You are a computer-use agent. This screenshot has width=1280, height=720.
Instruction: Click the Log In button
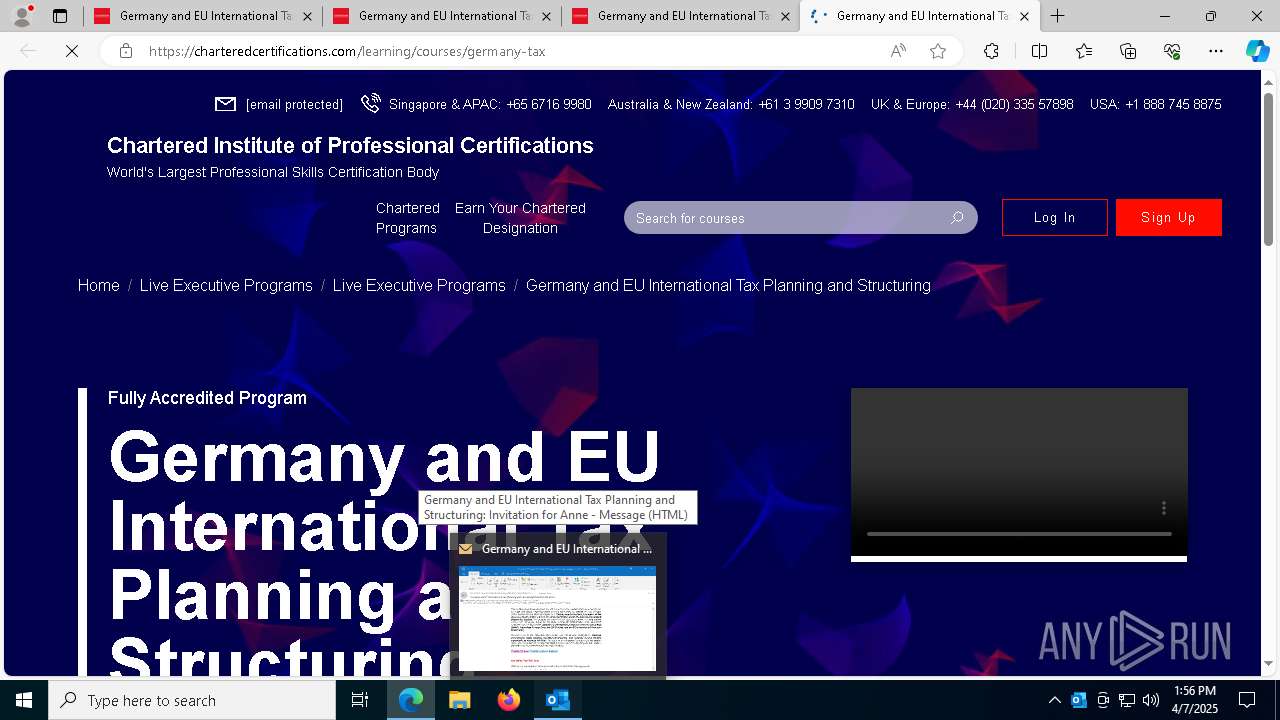click(1054, 217)
